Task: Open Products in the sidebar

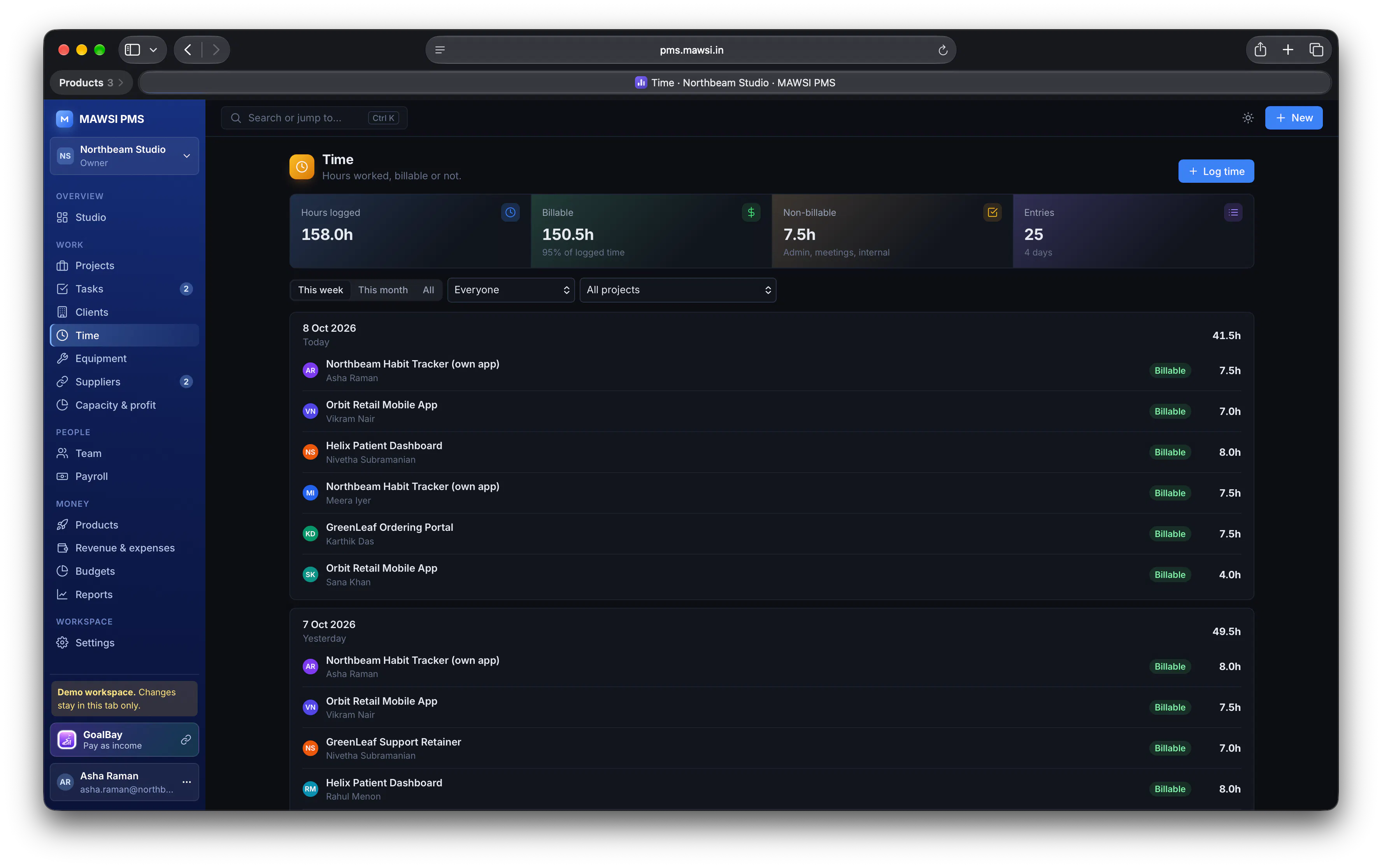Action: click(x=125, y=525)
